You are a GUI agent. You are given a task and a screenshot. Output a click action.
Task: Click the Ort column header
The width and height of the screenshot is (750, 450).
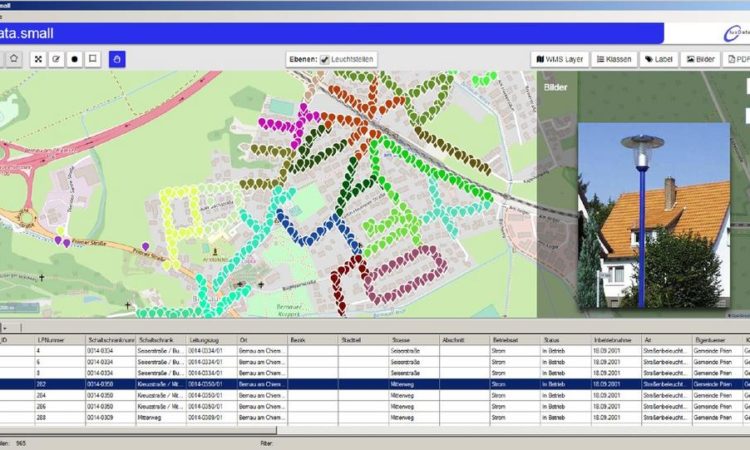click(263, 340)
